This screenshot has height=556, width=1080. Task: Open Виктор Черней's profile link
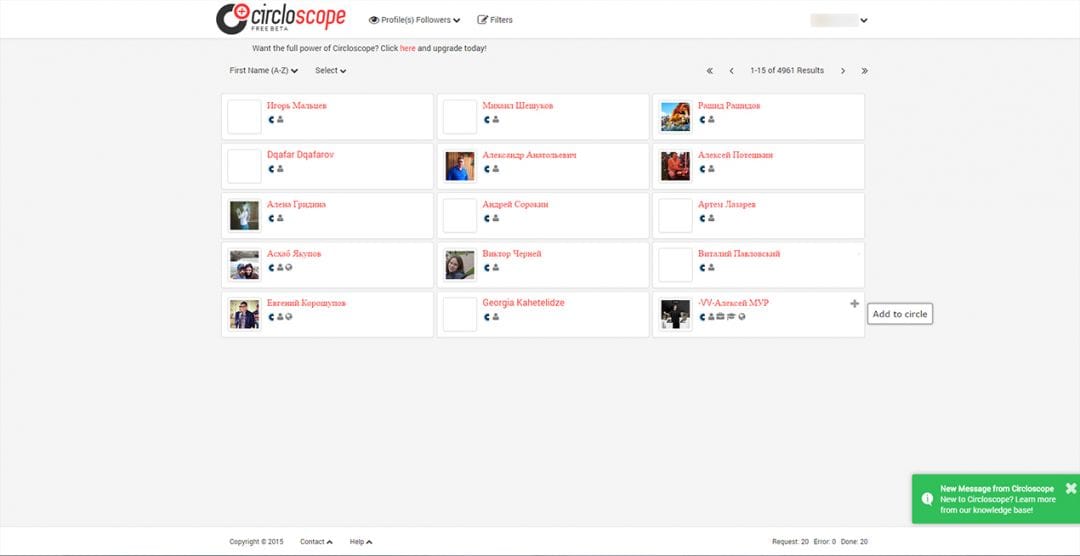(x=512, y=254)
